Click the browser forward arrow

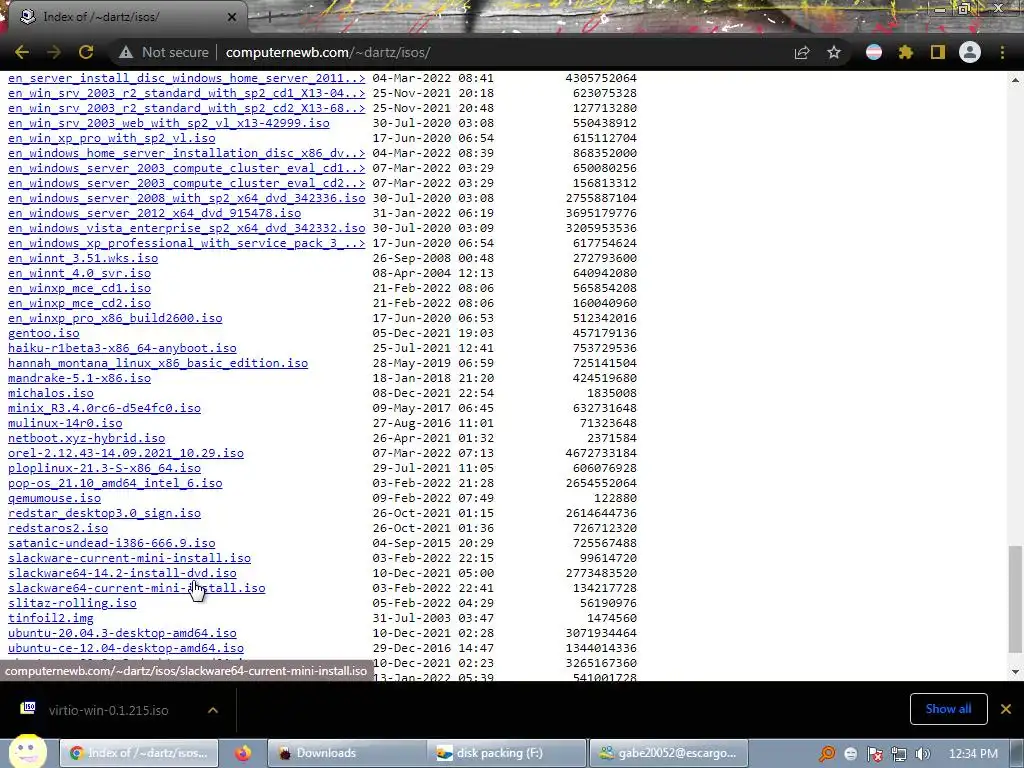pos(54,52)
